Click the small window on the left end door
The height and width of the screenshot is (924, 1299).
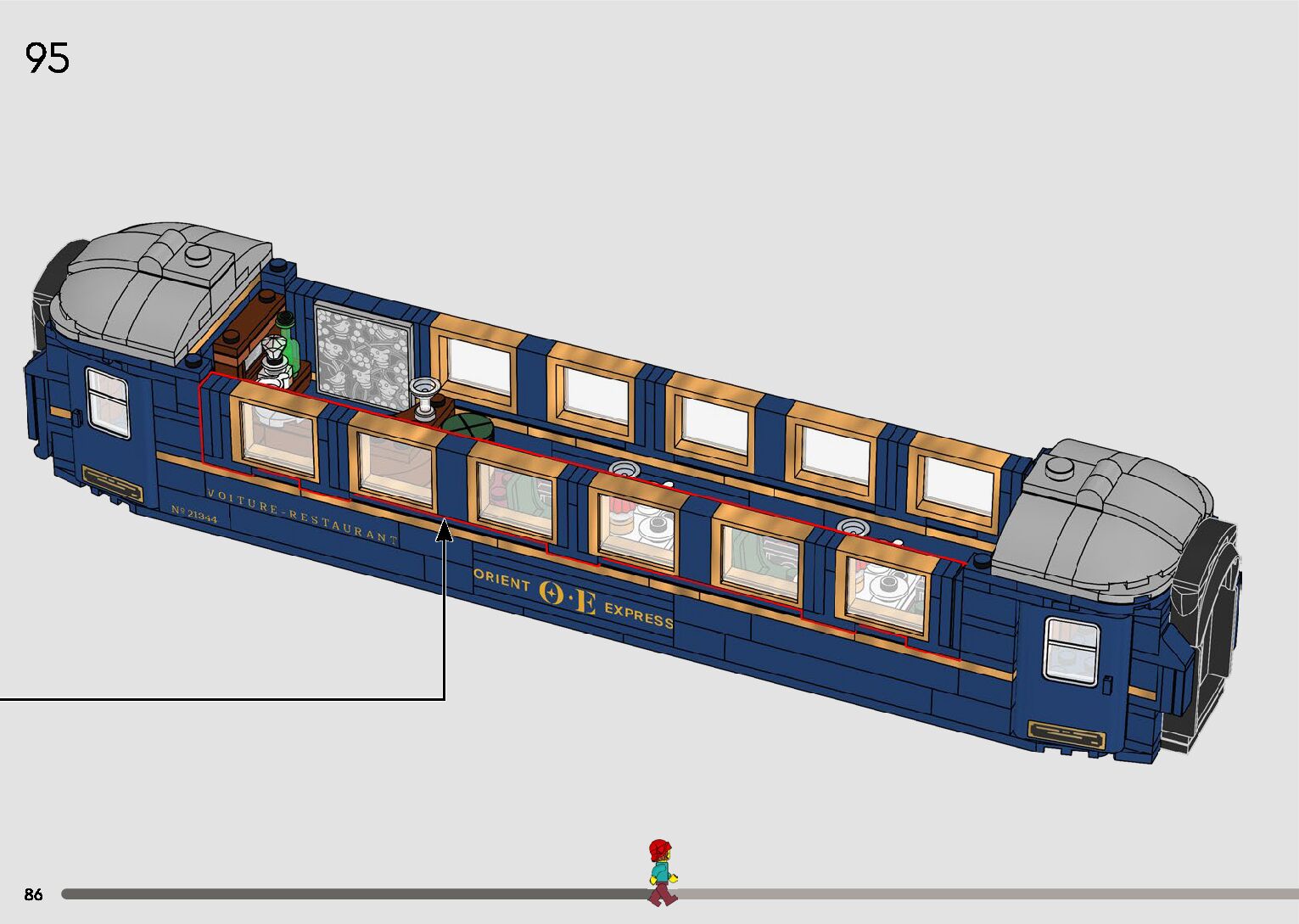[108, 404]
